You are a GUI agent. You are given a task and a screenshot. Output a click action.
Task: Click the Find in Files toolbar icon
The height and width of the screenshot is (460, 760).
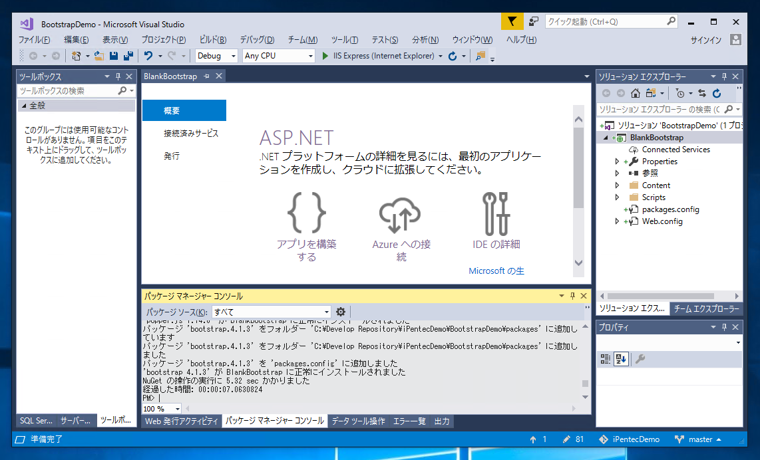(x=480, y=56)
